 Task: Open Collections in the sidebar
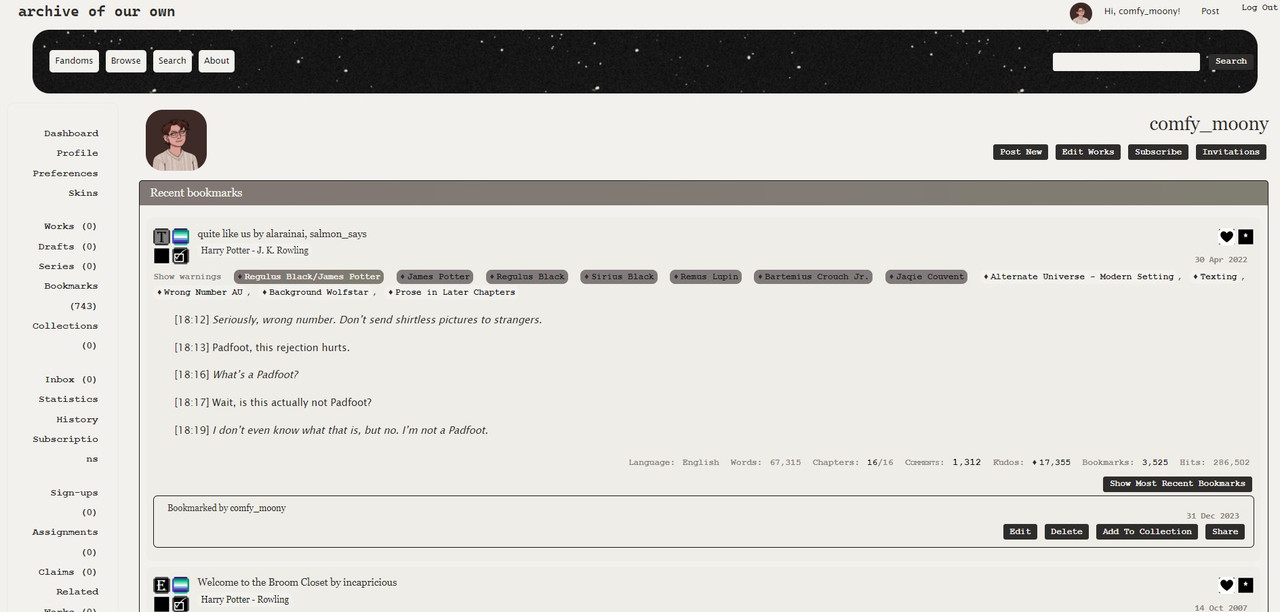pos(65,335)
